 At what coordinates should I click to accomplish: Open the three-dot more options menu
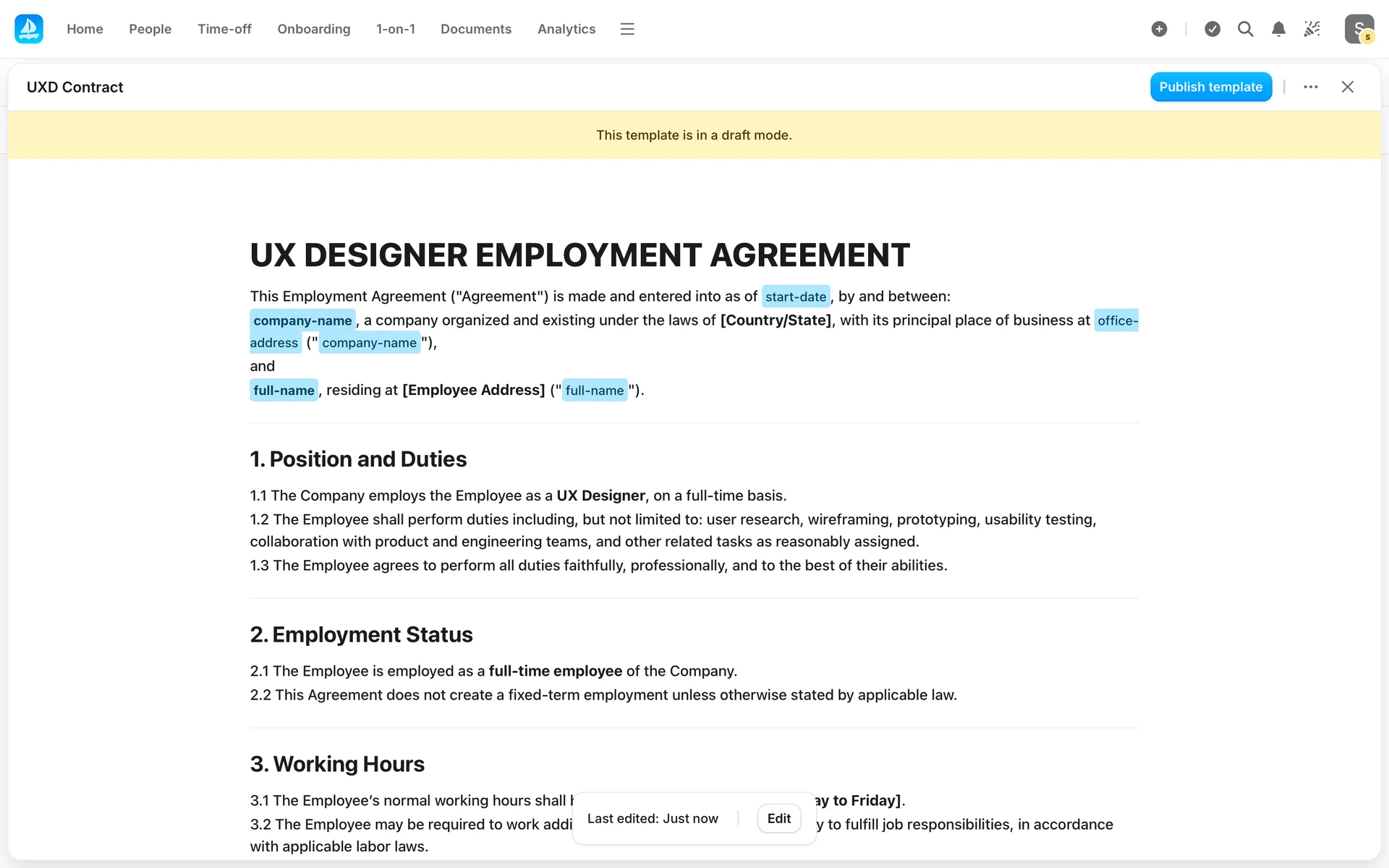(x=1310, y=87)
